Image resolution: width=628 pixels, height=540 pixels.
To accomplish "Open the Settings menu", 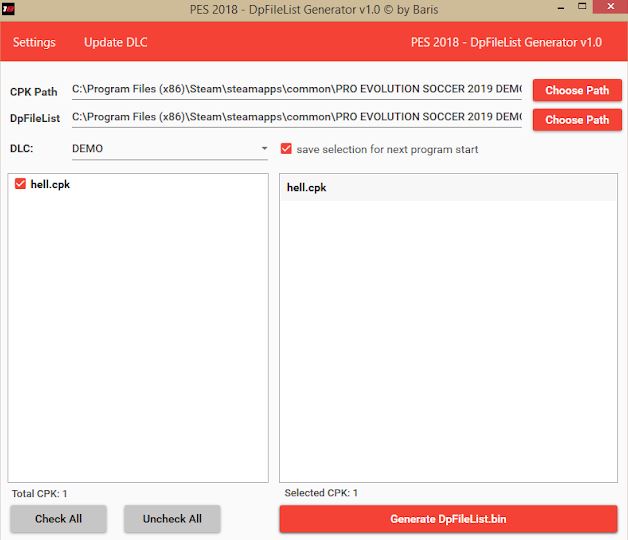I will [x=34, y=42].
